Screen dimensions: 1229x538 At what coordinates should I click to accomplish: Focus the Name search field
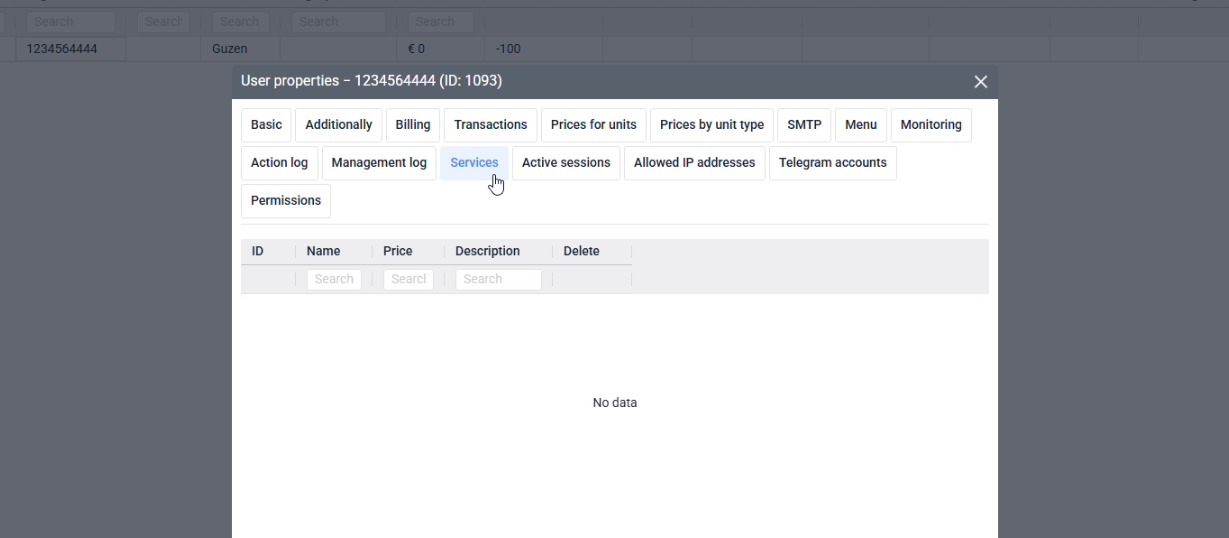point(334,279)
